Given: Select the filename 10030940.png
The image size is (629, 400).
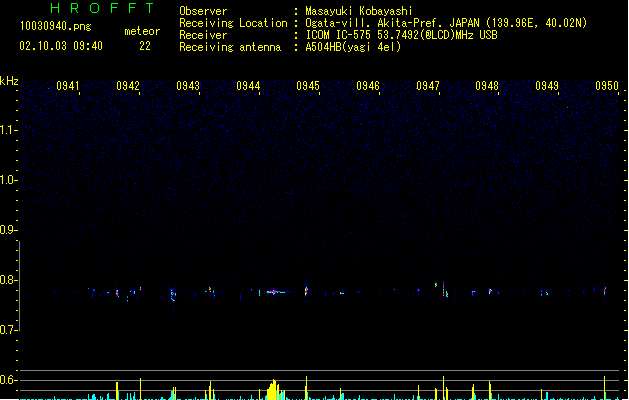Looking at the screenshot, I should tap(55, 26).
